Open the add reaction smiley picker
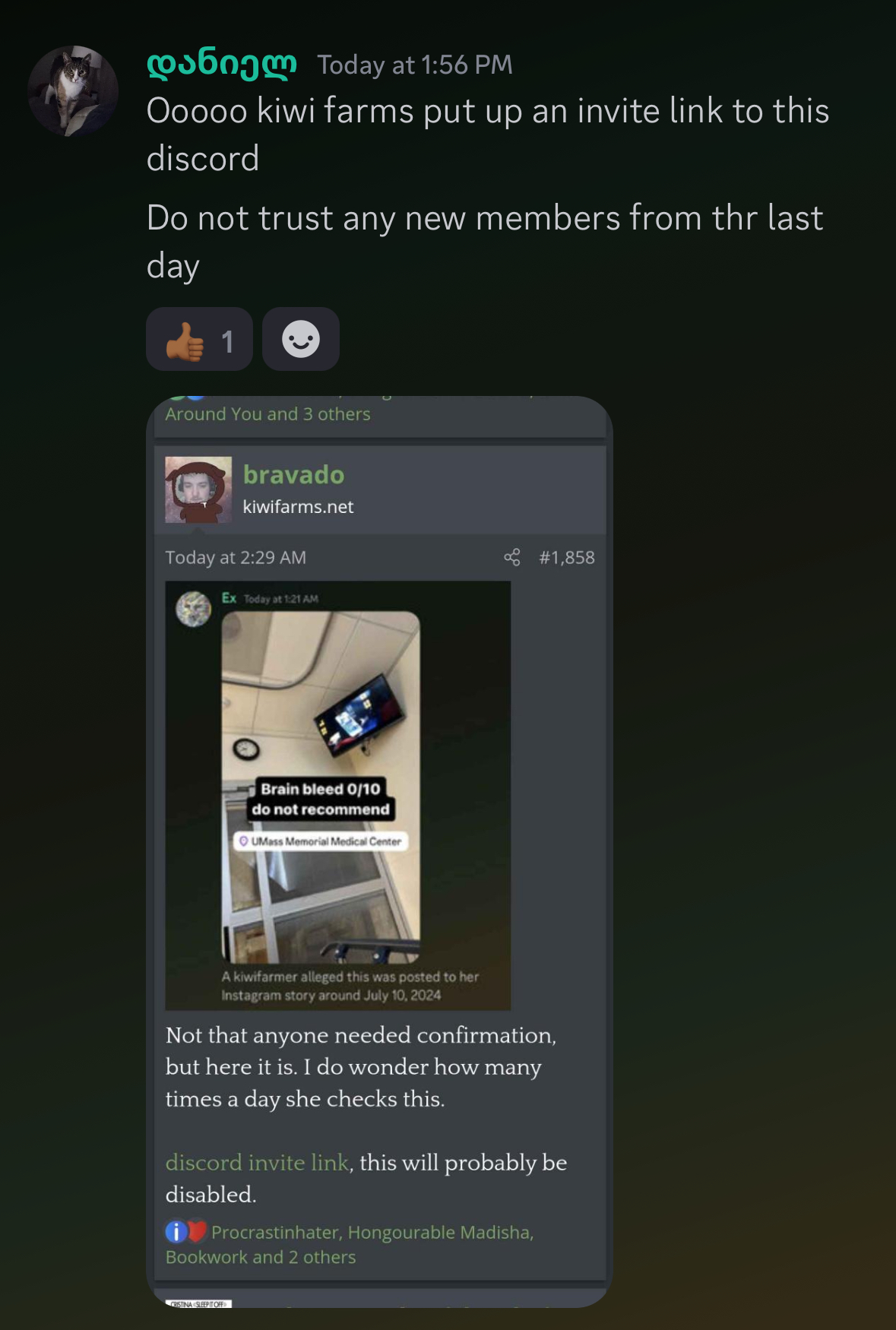The height and width of the screenshot is (1330, 896). point(301,339)
